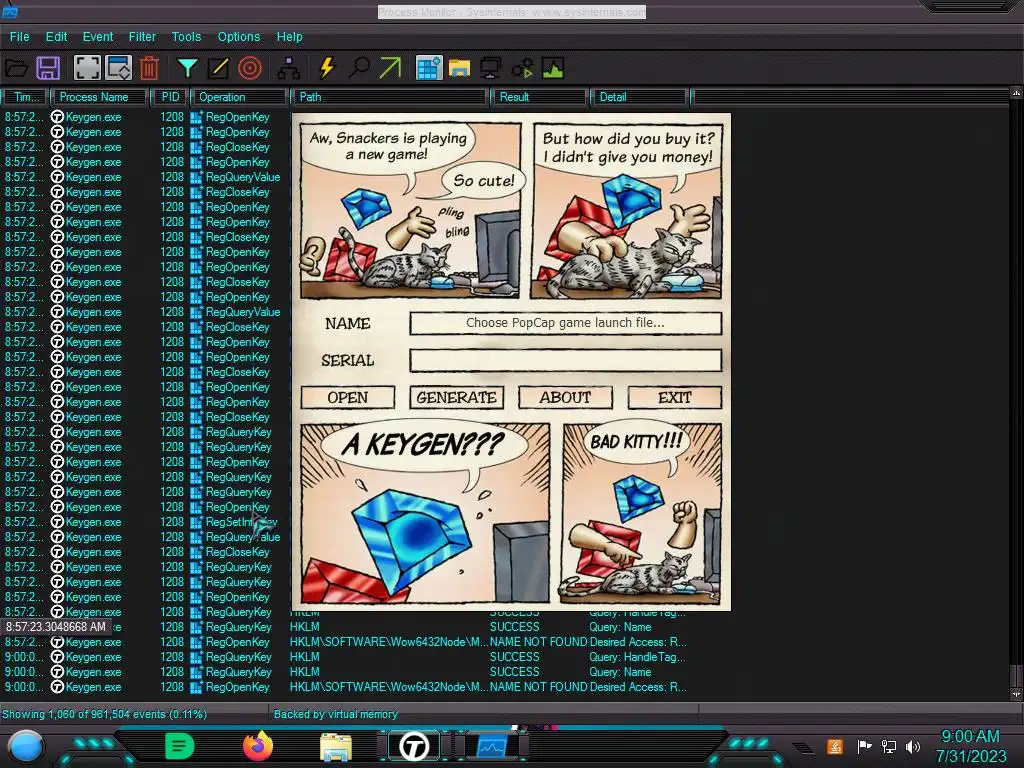
Task: Clear events with the trash icon
Action: 149,68
